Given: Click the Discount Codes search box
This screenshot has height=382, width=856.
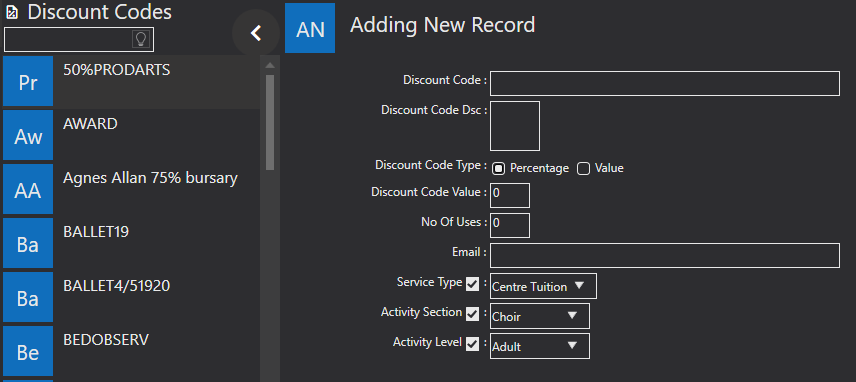Looking at the screenshot, I should click(79, 39).
